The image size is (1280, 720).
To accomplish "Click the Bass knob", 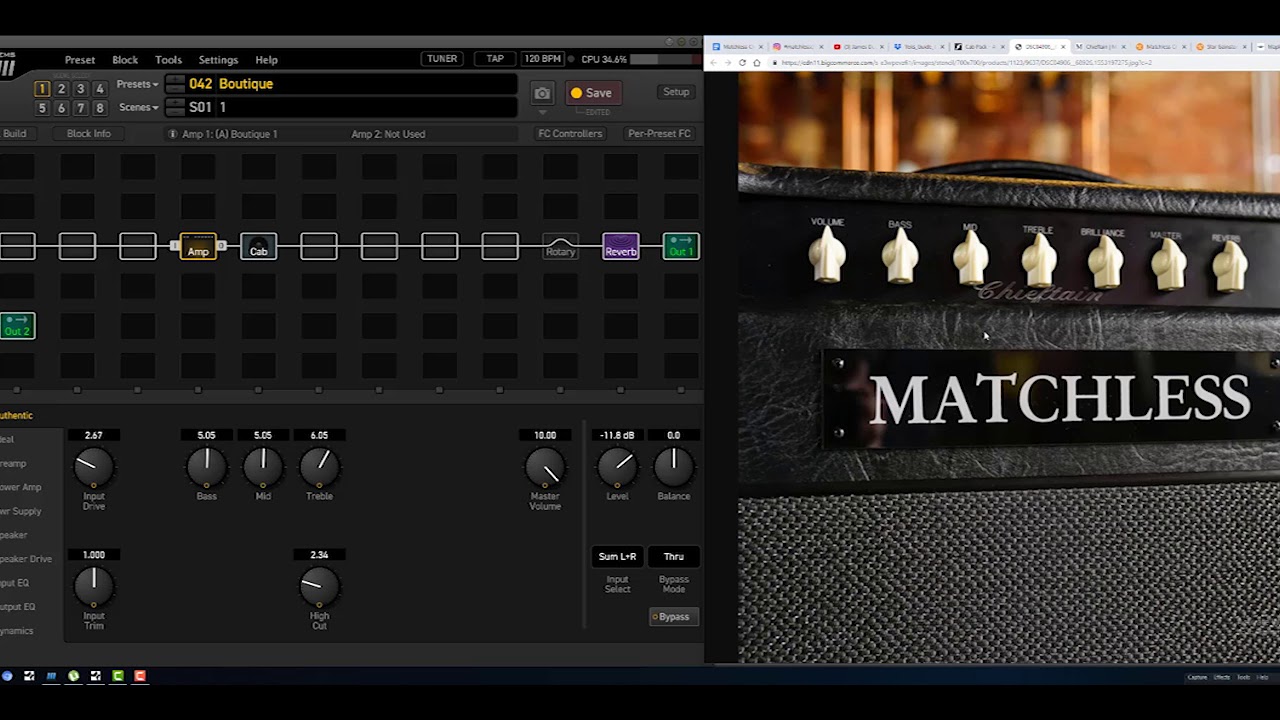I will (x=207, y=466).
